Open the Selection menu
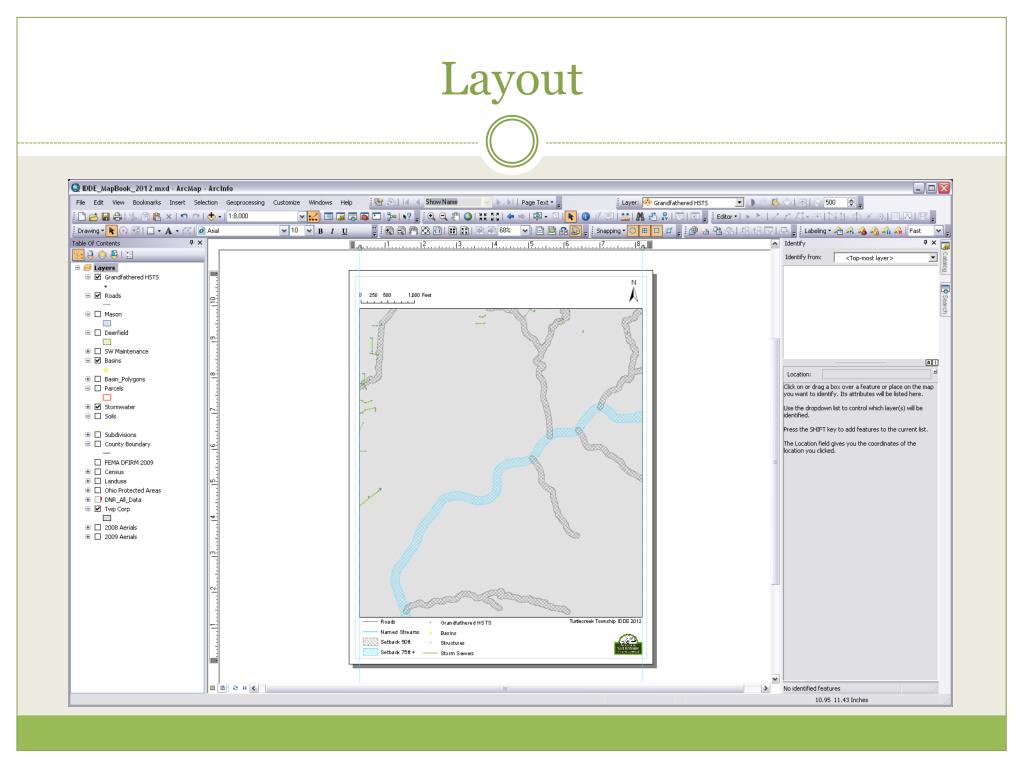The image size is (1024, 768). (206, 202)
